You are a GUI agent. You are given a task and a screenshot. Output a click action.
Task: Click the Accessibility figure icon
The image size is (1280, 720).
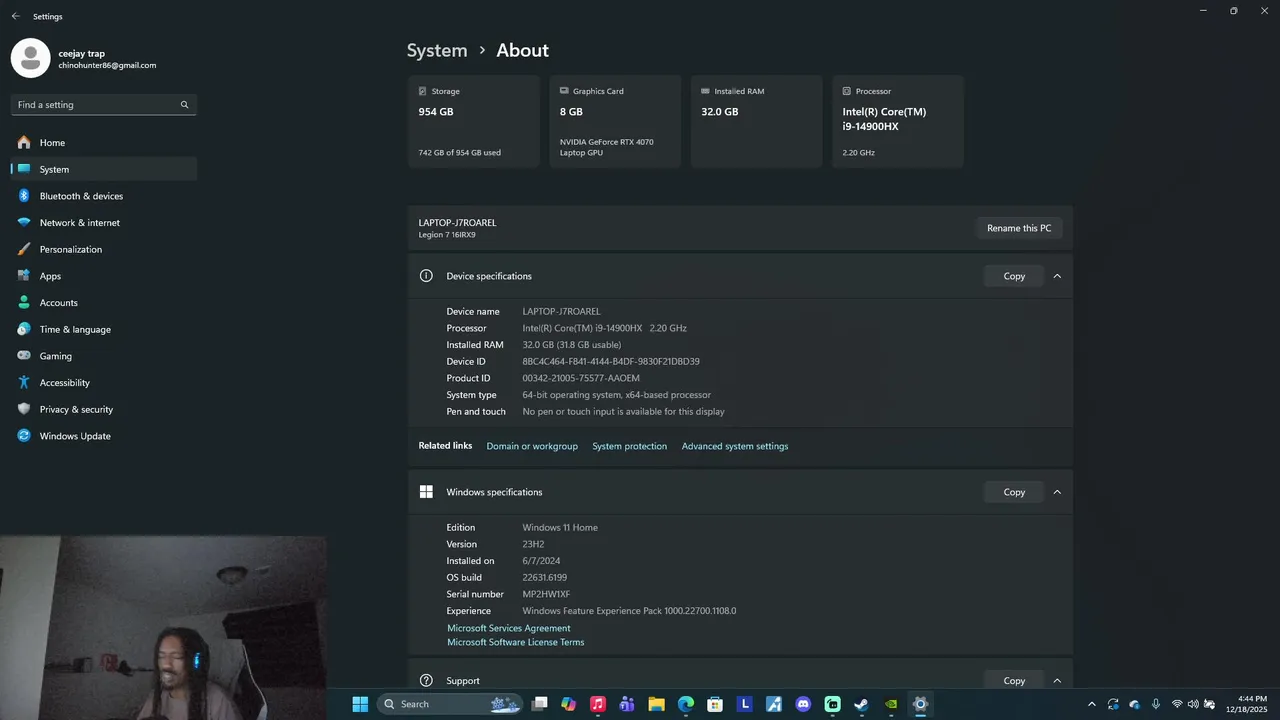(x=24, y=383)
